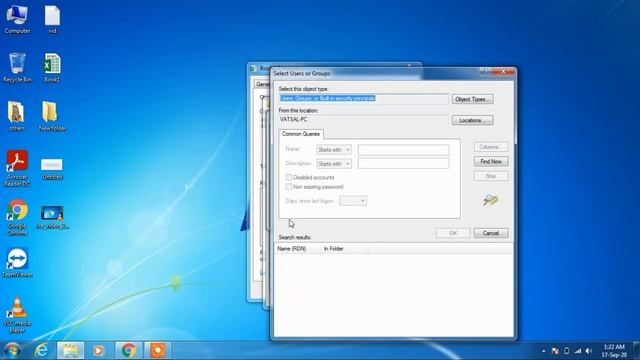This screenshot has height=360, width=640.
Task: Open Windows Media Player from taskbar
Action: (x=98, y=350)
